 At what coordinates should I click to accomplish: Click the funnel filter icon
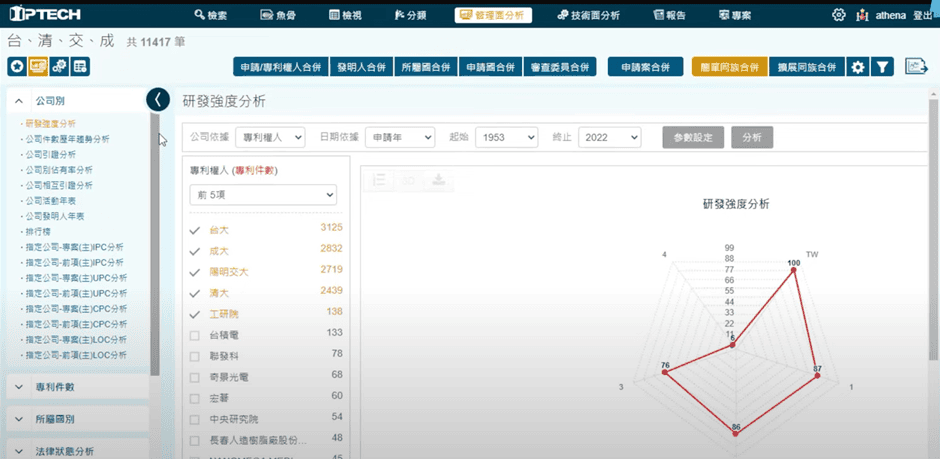pos(881,67)
